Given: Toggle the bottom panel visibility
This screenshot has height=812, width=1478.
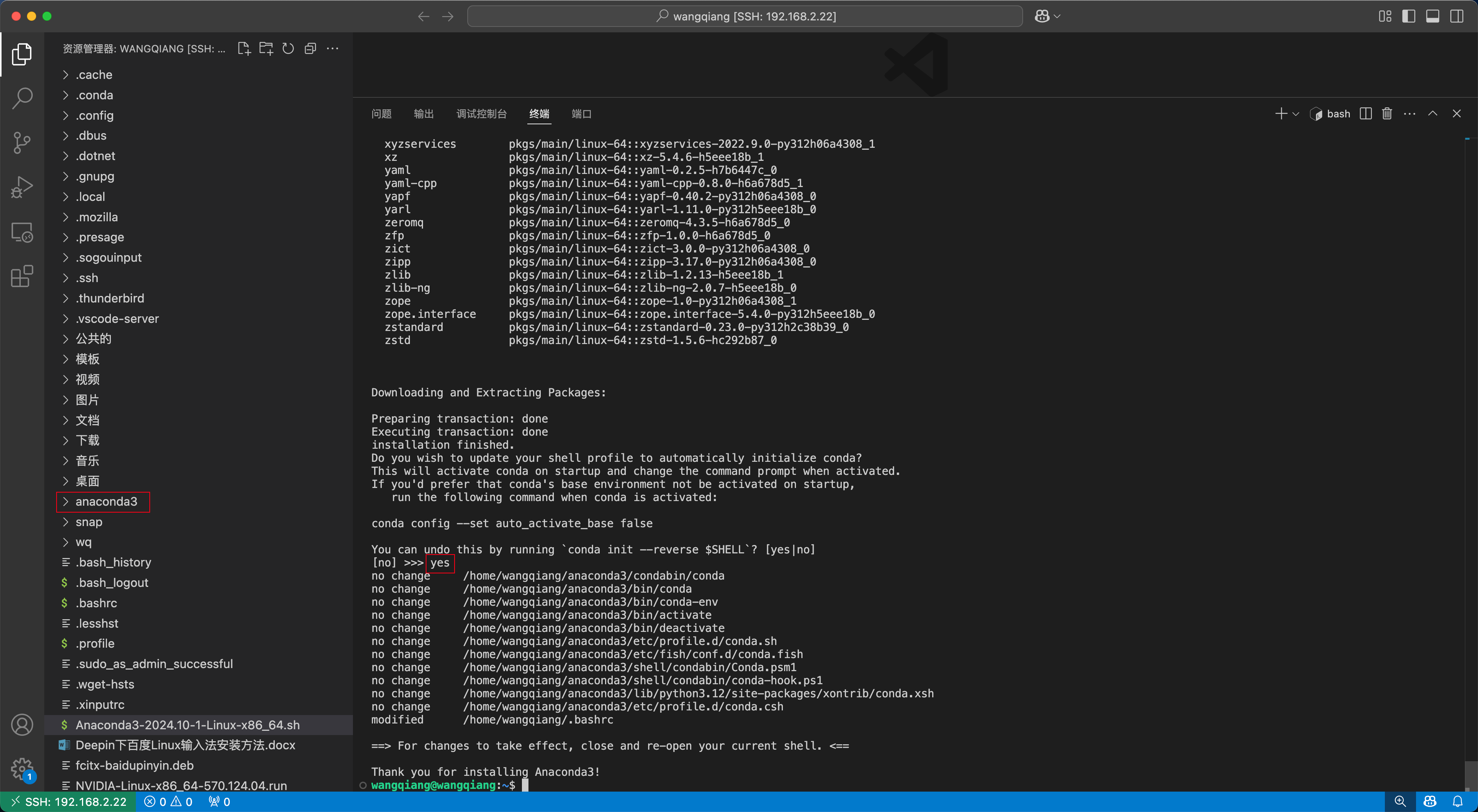Looking at the screenshot, I should pos(1433,16).
